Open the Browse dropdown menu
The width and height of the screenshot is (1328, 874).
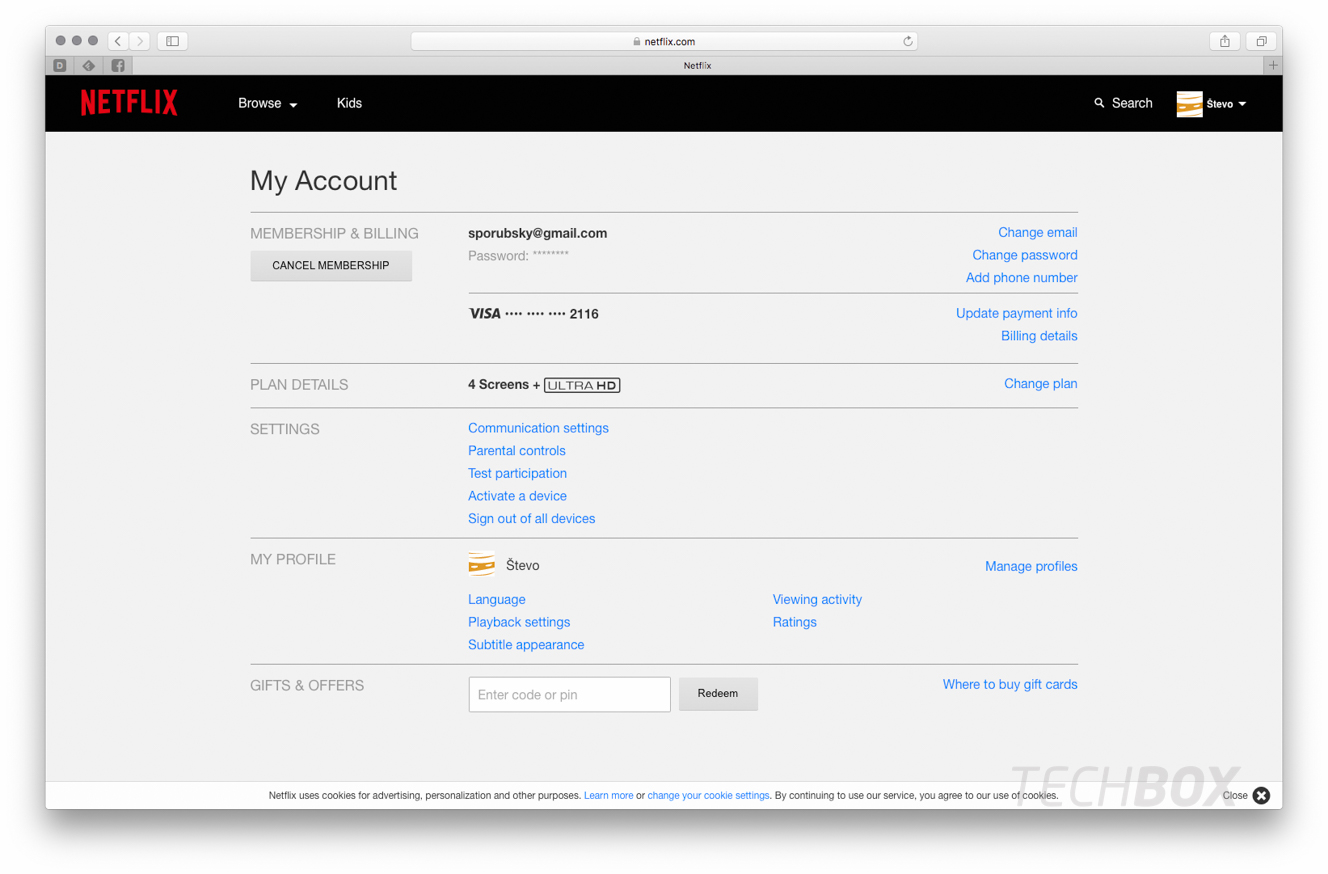coord(268,103)
